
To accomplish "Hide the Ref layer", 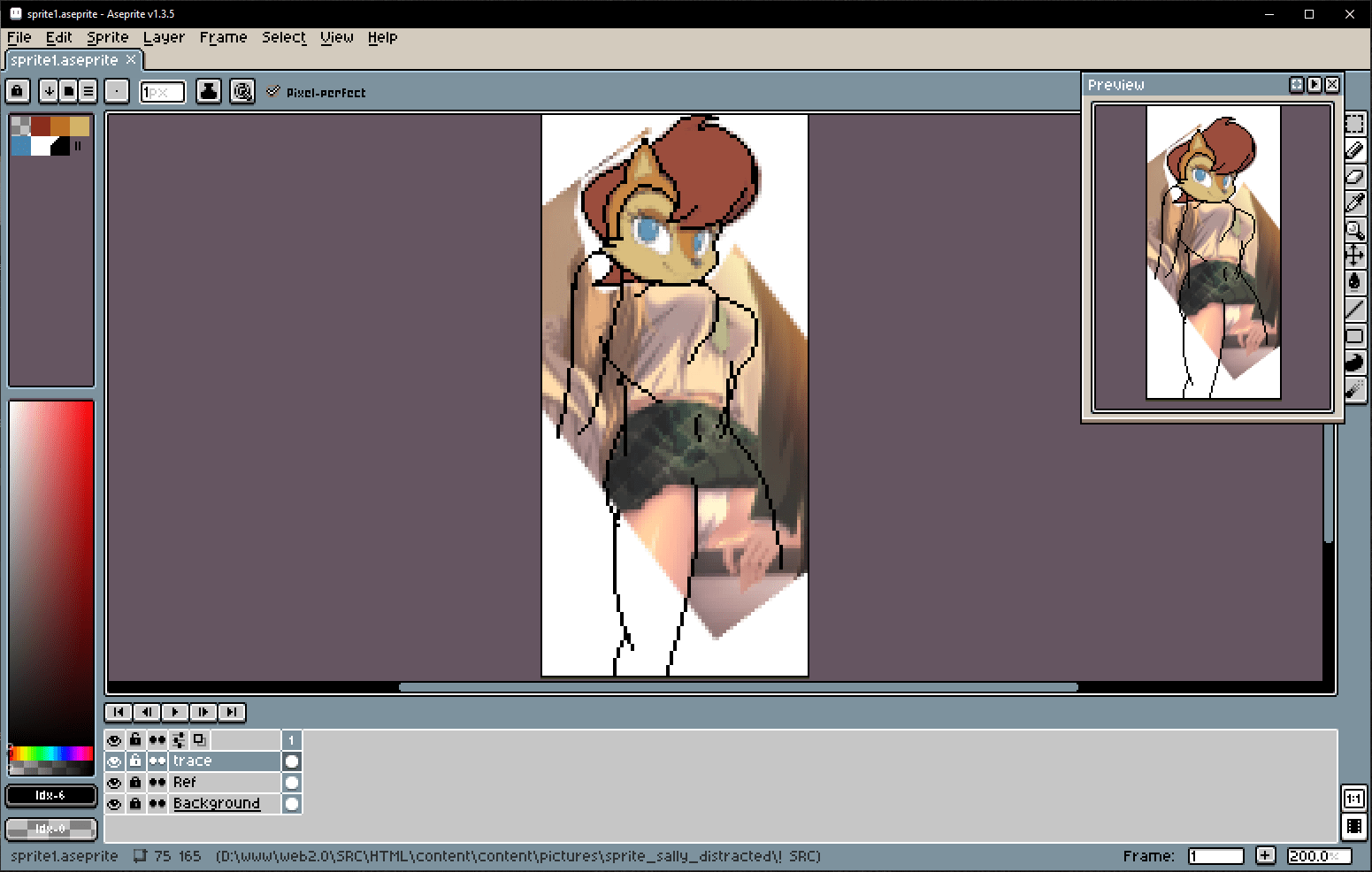I will (114, 783).
